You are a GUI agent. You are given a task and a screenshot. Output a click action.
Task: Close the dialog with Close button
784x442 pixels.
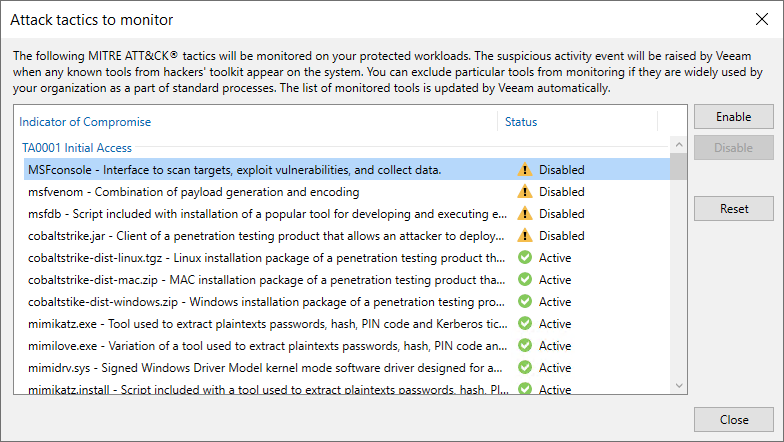(x=733, y=419)
